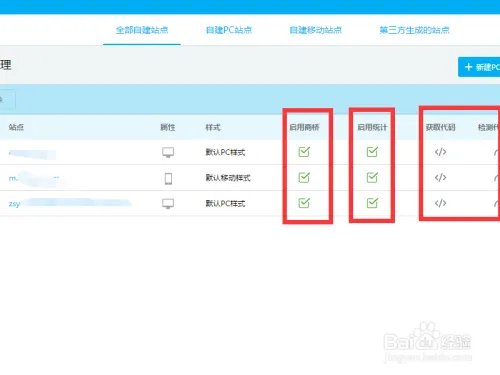The width and height of the screenshot is (500, 375).
Task: Click the monitor icon in zsy row
Action: [168, 203]
